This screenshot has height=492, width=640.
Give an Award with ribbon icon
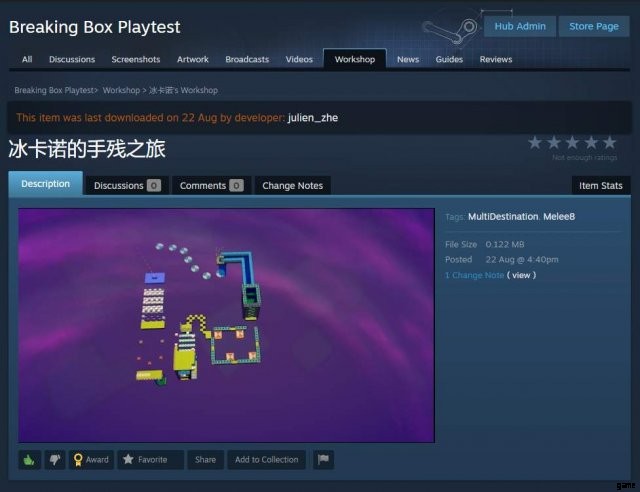click(91, 460)
